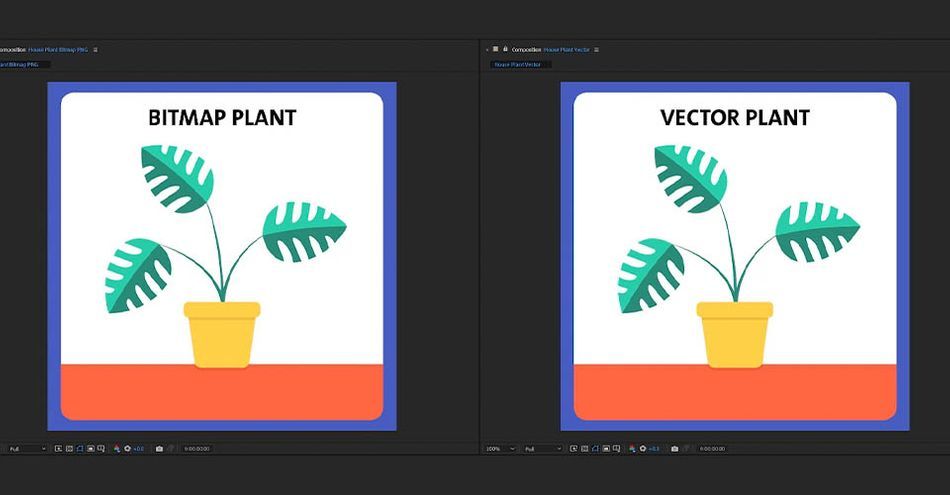
Task: Click current timecode in Vector viewer
Action: point(712,449)
